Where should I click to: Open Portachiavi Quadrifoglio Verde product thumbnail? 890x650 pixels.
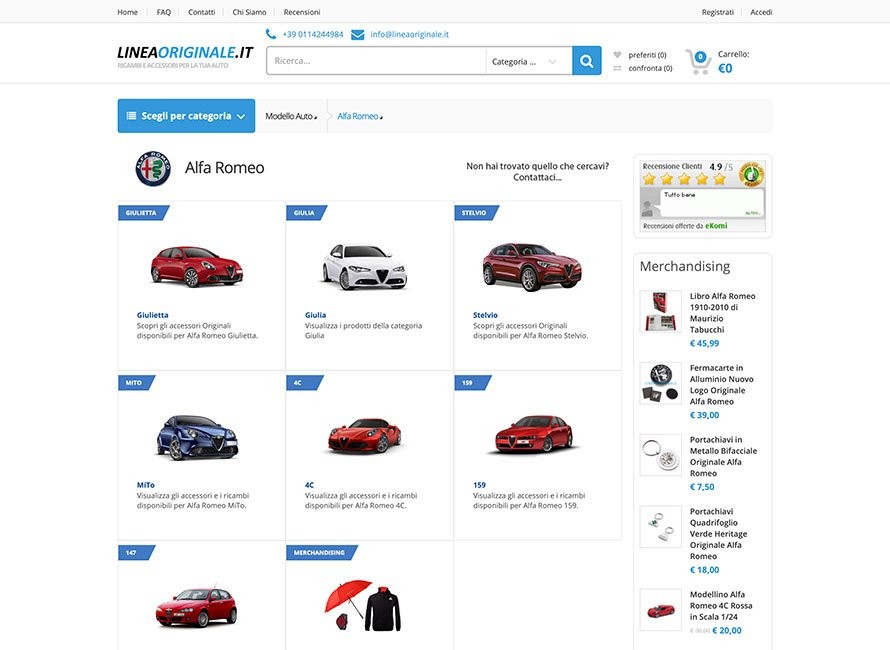[x=661, y=527]
